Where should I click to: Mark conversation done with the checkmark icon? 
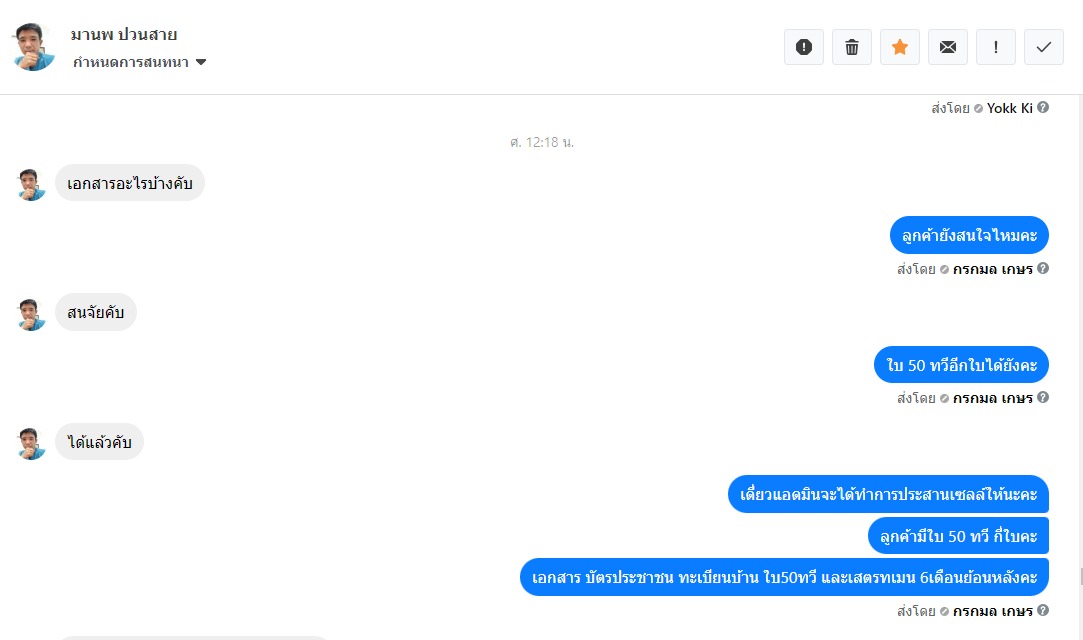click(x=1044, y=47)
